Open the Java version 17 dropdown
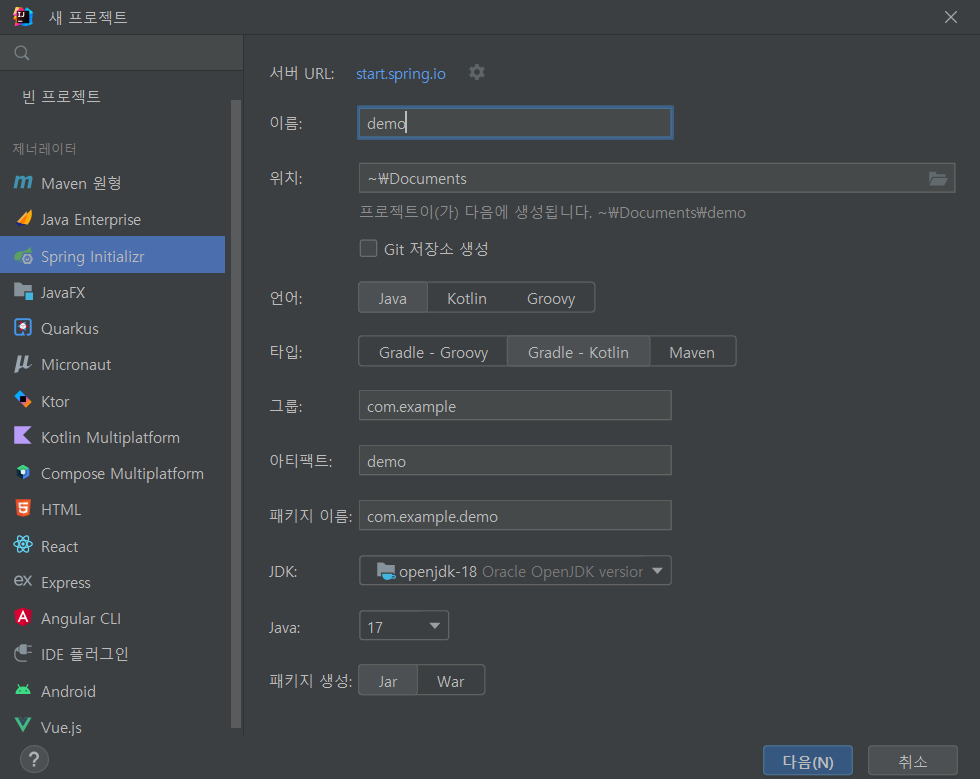Image resolution: width=980 pixels, height=779 pixels. 404,626
